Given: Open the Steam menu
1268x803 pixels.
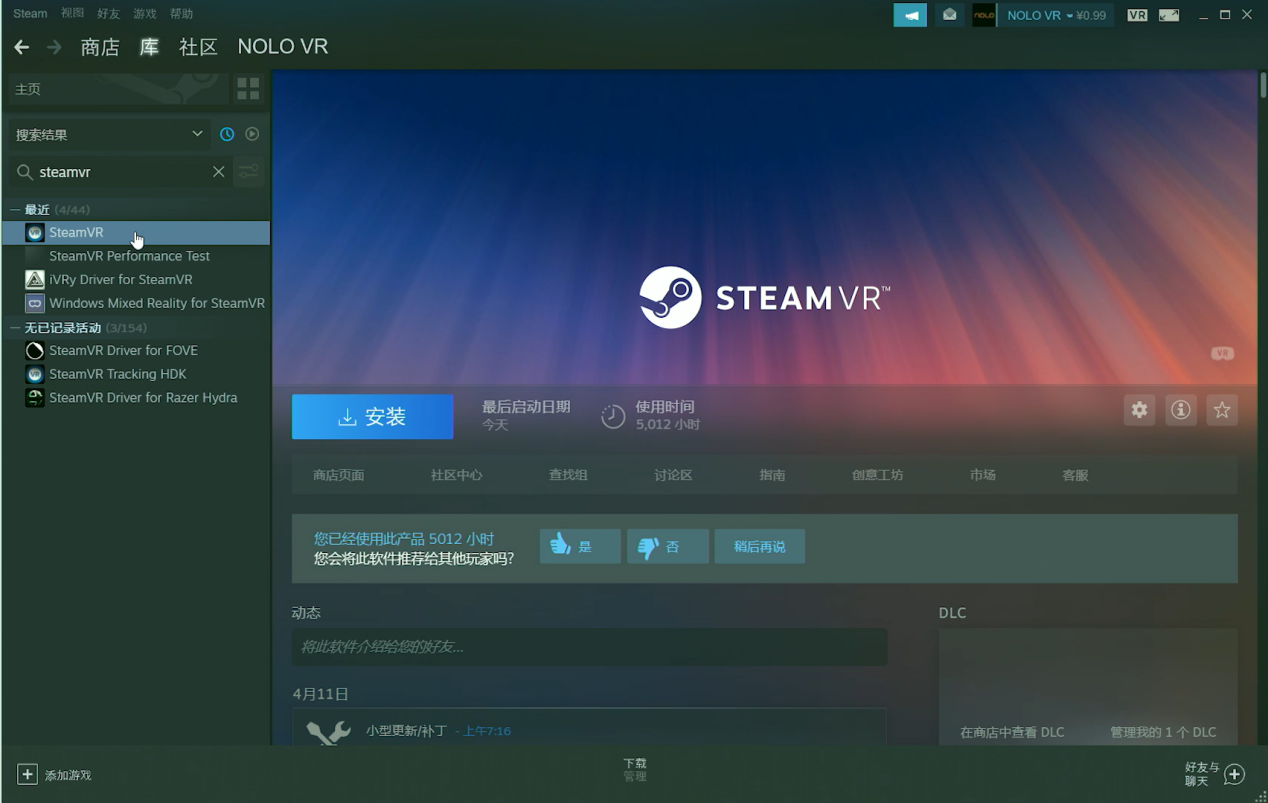Looking at the screenshot, I should click(x=30, y=14).
